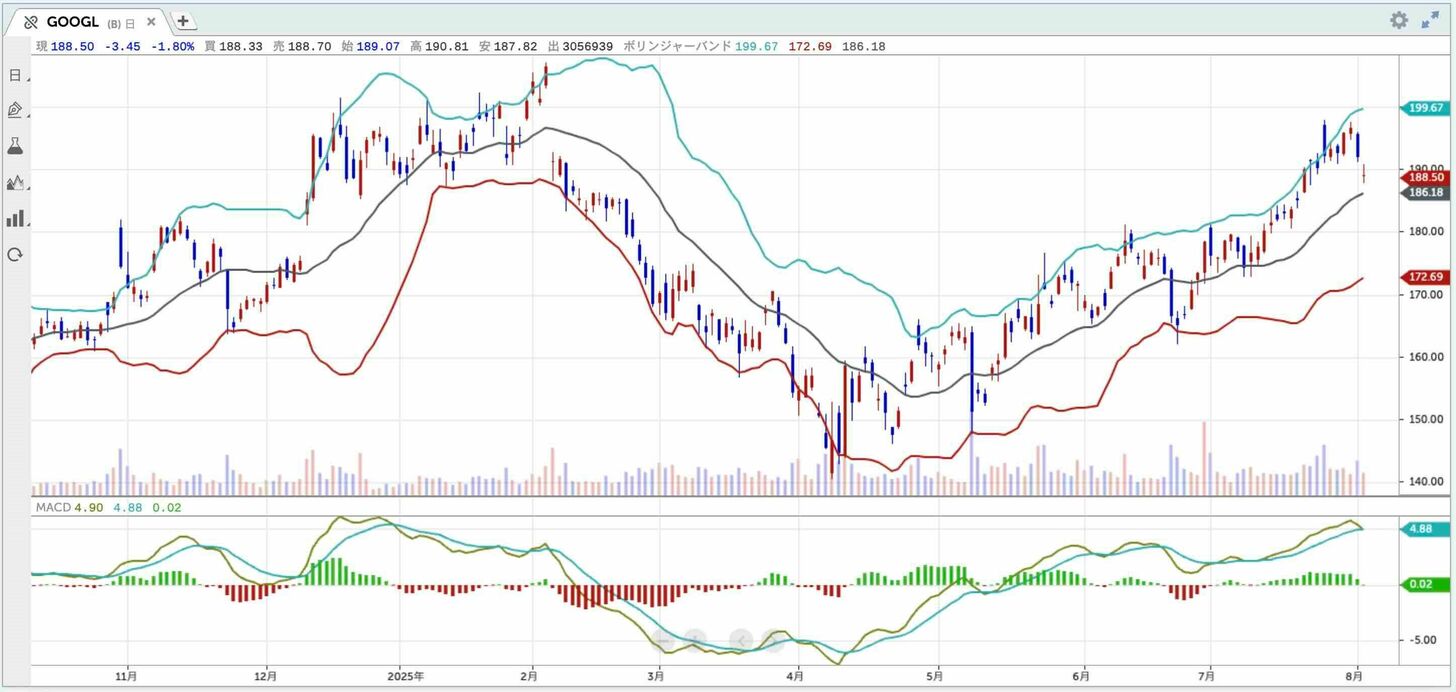1456x692 pixels.
Task: Select the GOOGL tab
Action: click(x=73, y=22)
